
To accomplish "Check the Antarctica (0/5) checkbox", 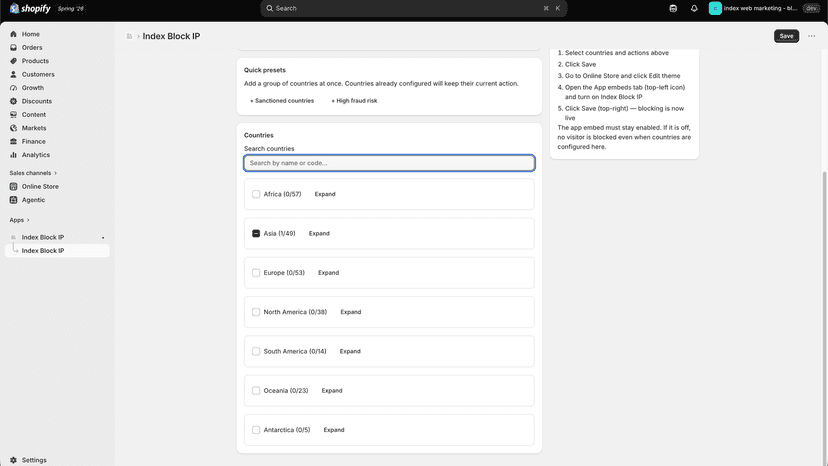I will tap(256, 430).
